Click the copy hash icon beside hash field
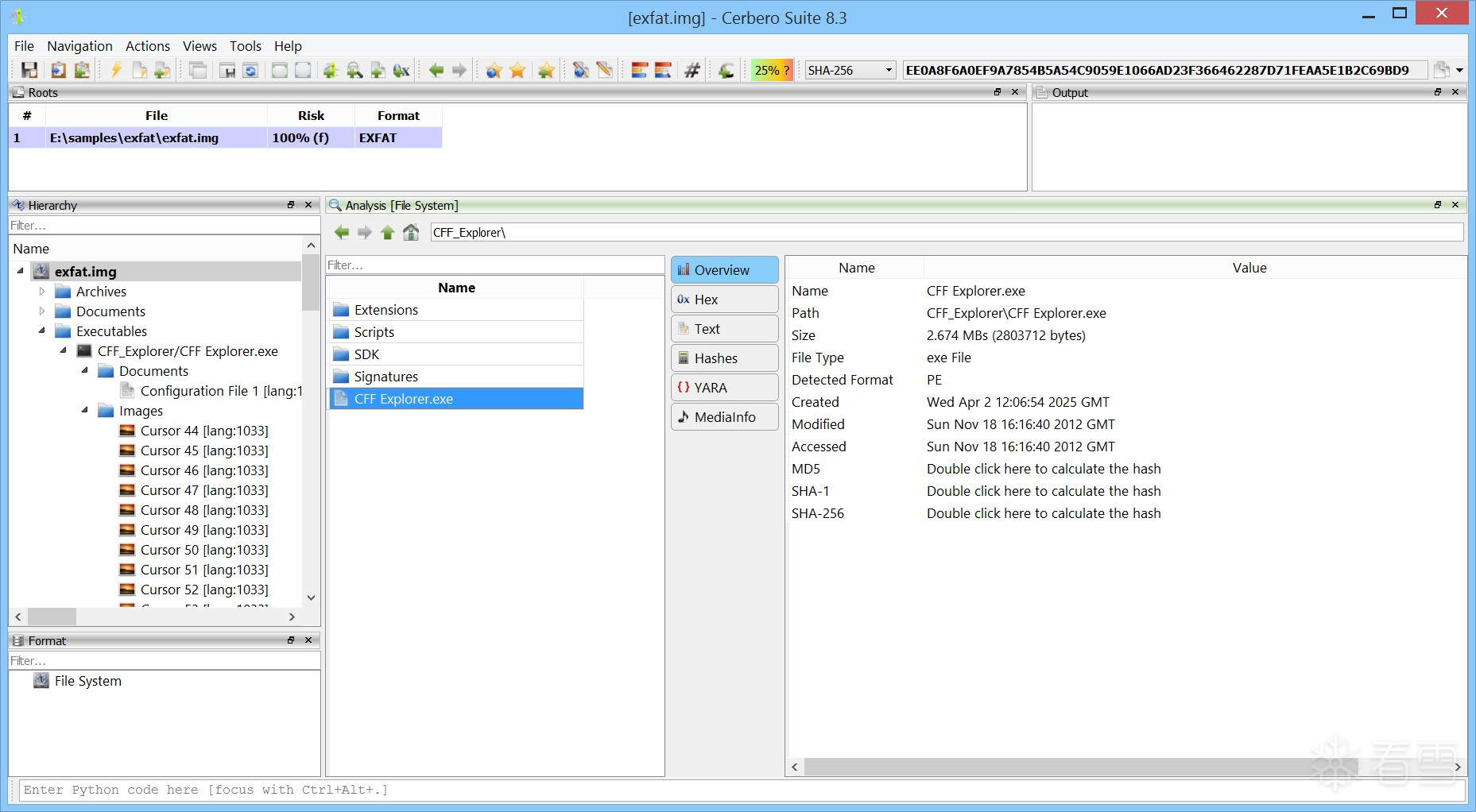Screen dimensions: 1476x812 tap(1441, 70)
